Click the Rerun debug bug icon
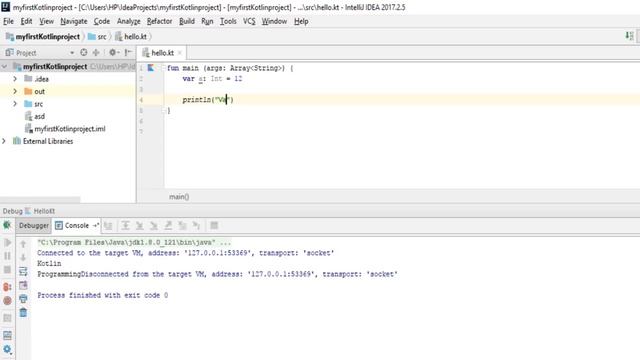Image resolution: width=640 pixels, height=360 pixels. tap(7, 225)
